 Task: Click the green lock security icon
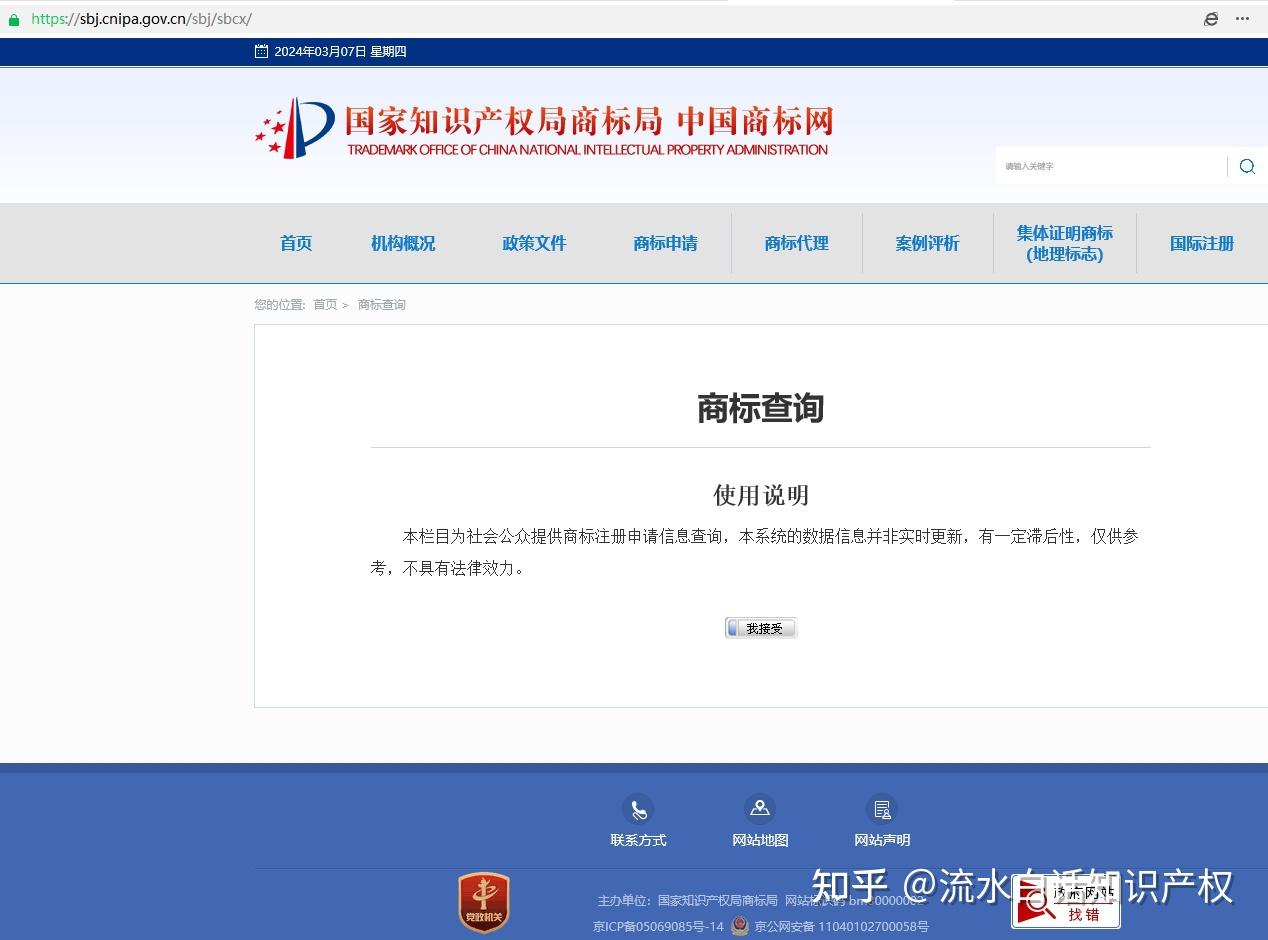click(x=13, y=19)
